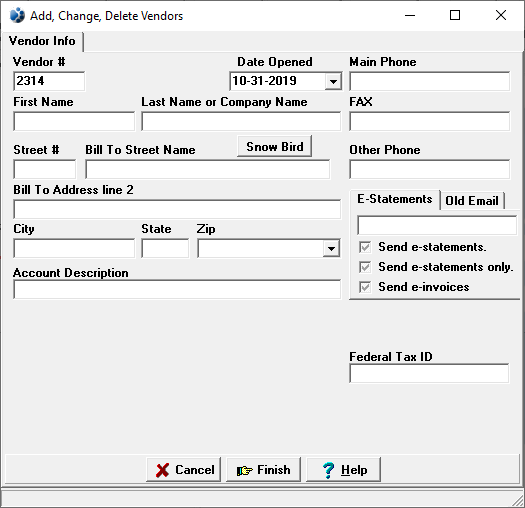This screenshot has height=508, width=525.
Task: Click the Federal Tax ID field
Action: tap(429, 373)
